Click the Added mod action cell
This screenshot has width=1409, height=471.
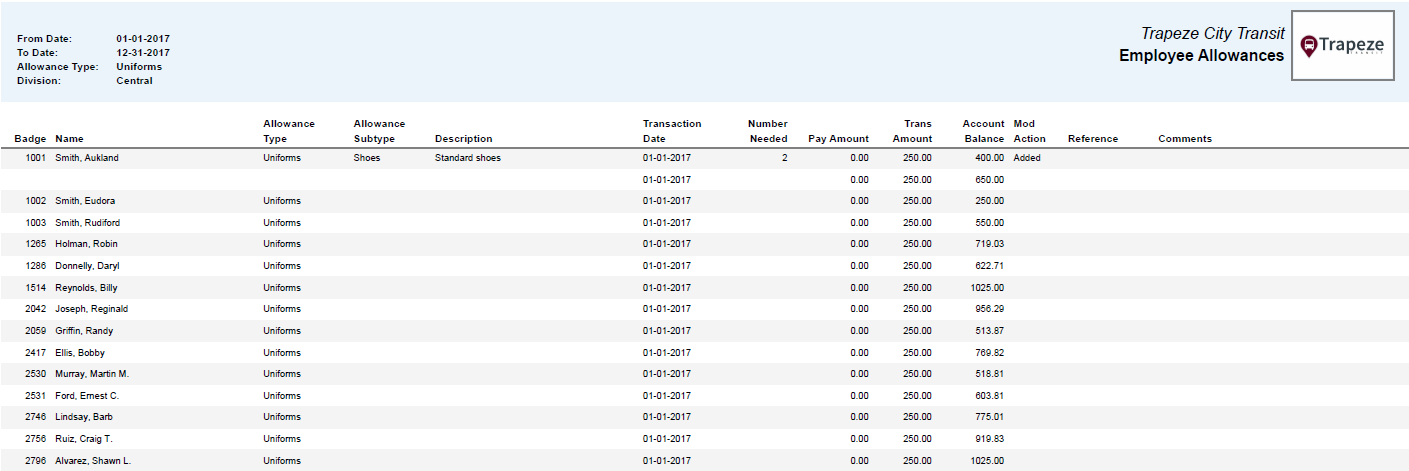coord(1027,158)
